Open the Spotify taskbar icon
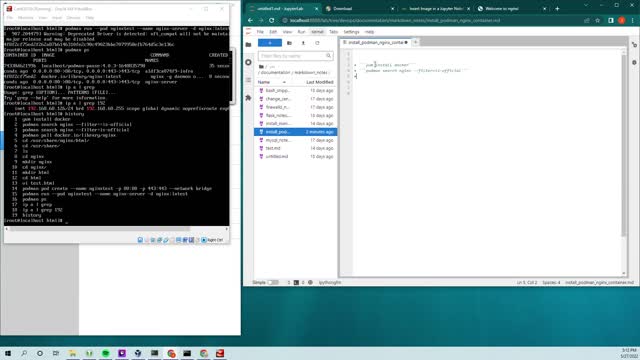 coord(105,353)
